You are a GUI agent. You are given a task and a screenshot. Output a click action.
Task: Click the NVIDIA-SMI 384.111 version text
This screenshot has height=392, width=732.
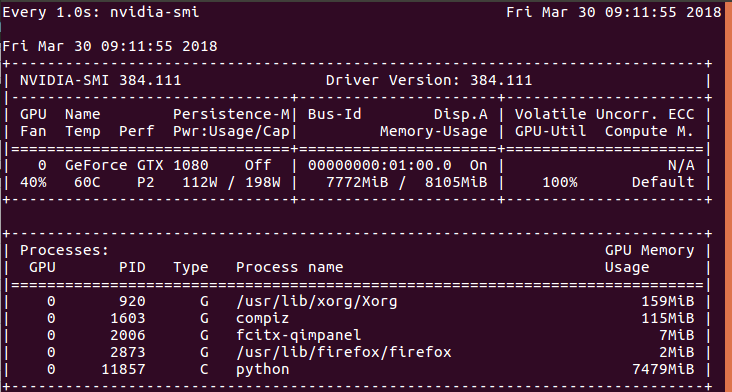click(100, 80)
